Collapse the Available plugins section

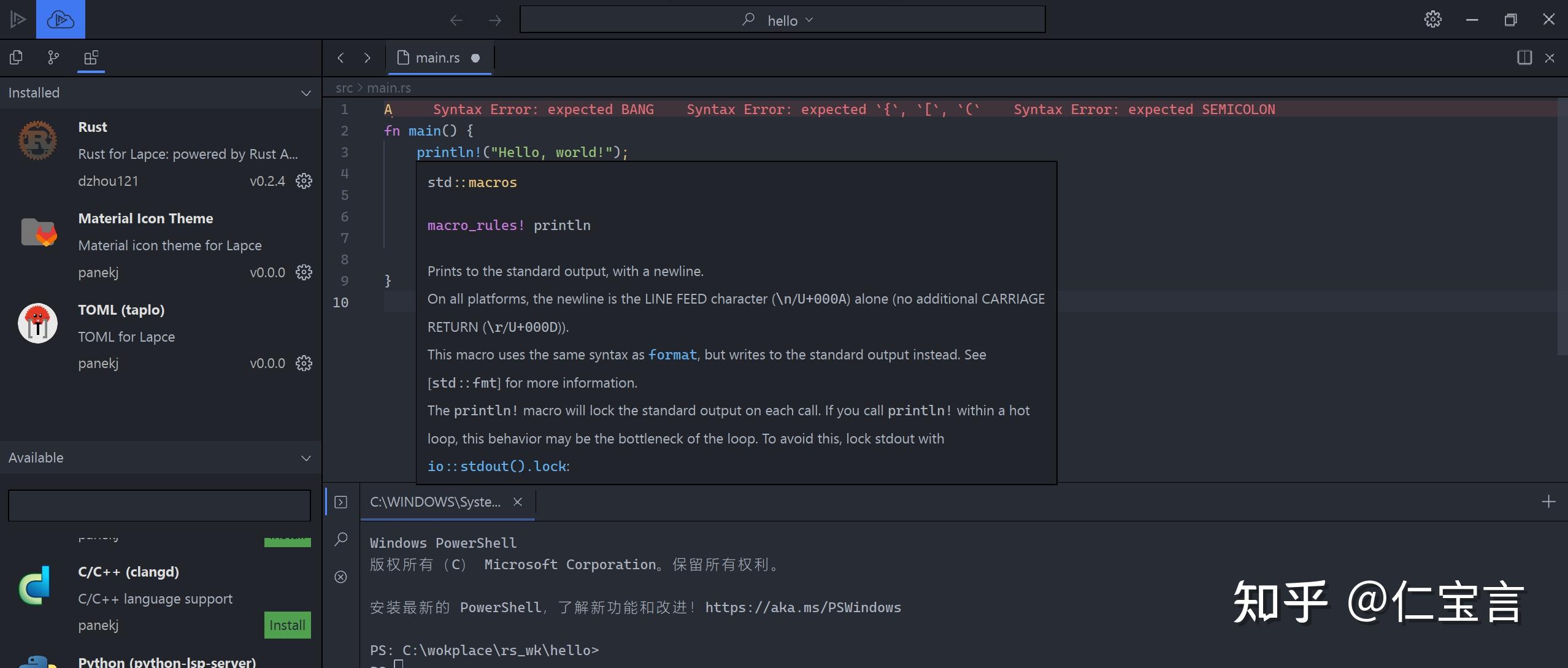pyautogui.click(x=306, y=458)
